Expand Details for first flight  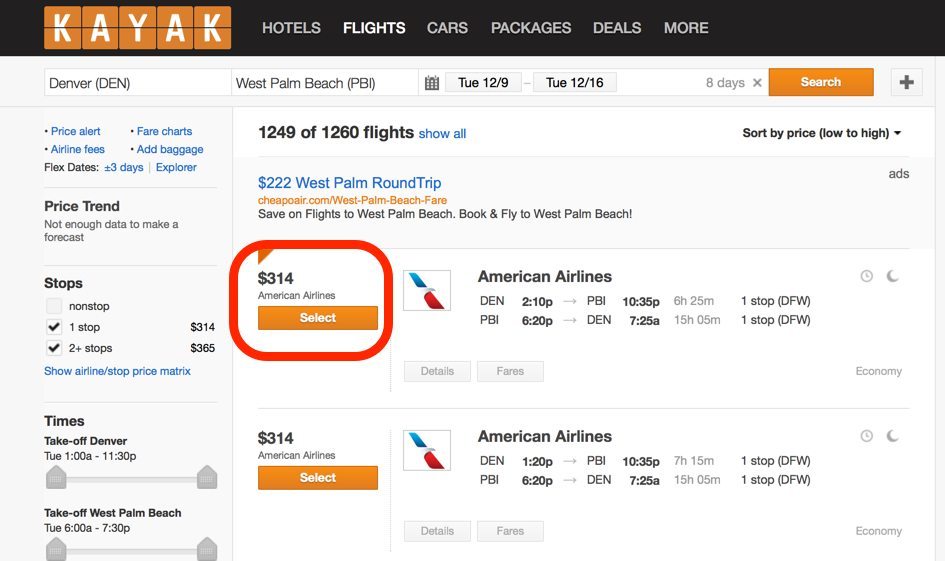(438, 371)
